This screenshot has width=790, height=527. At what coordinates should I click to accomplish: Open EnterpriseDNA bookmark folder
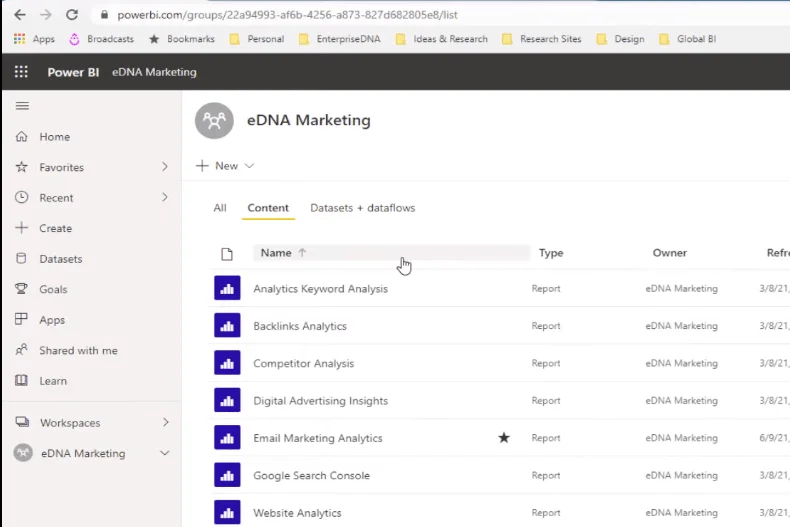tap(340, 39)
